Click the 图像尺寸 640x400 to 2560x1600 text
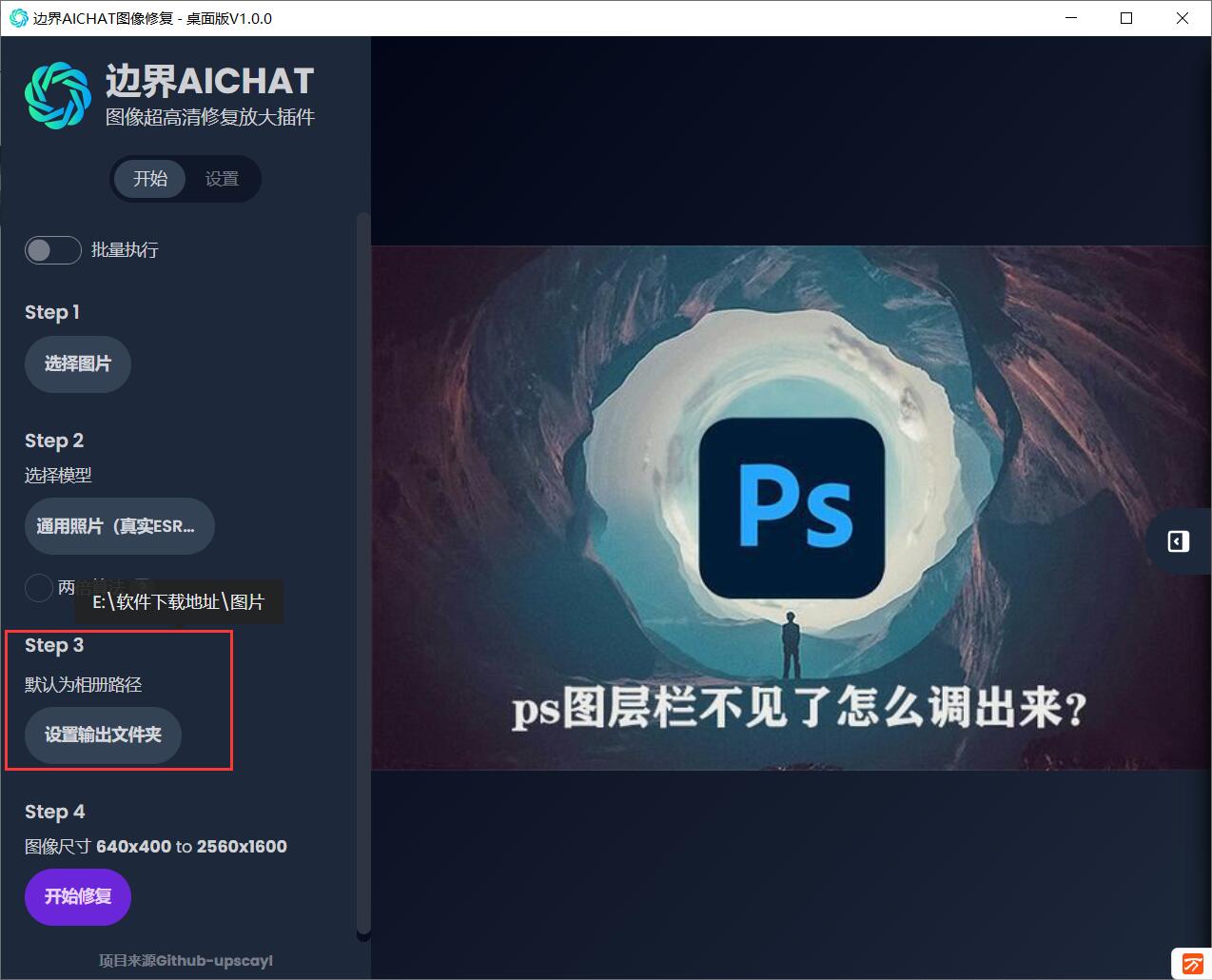The height and width of the screenshot is (980, 1212). (156, 846)
